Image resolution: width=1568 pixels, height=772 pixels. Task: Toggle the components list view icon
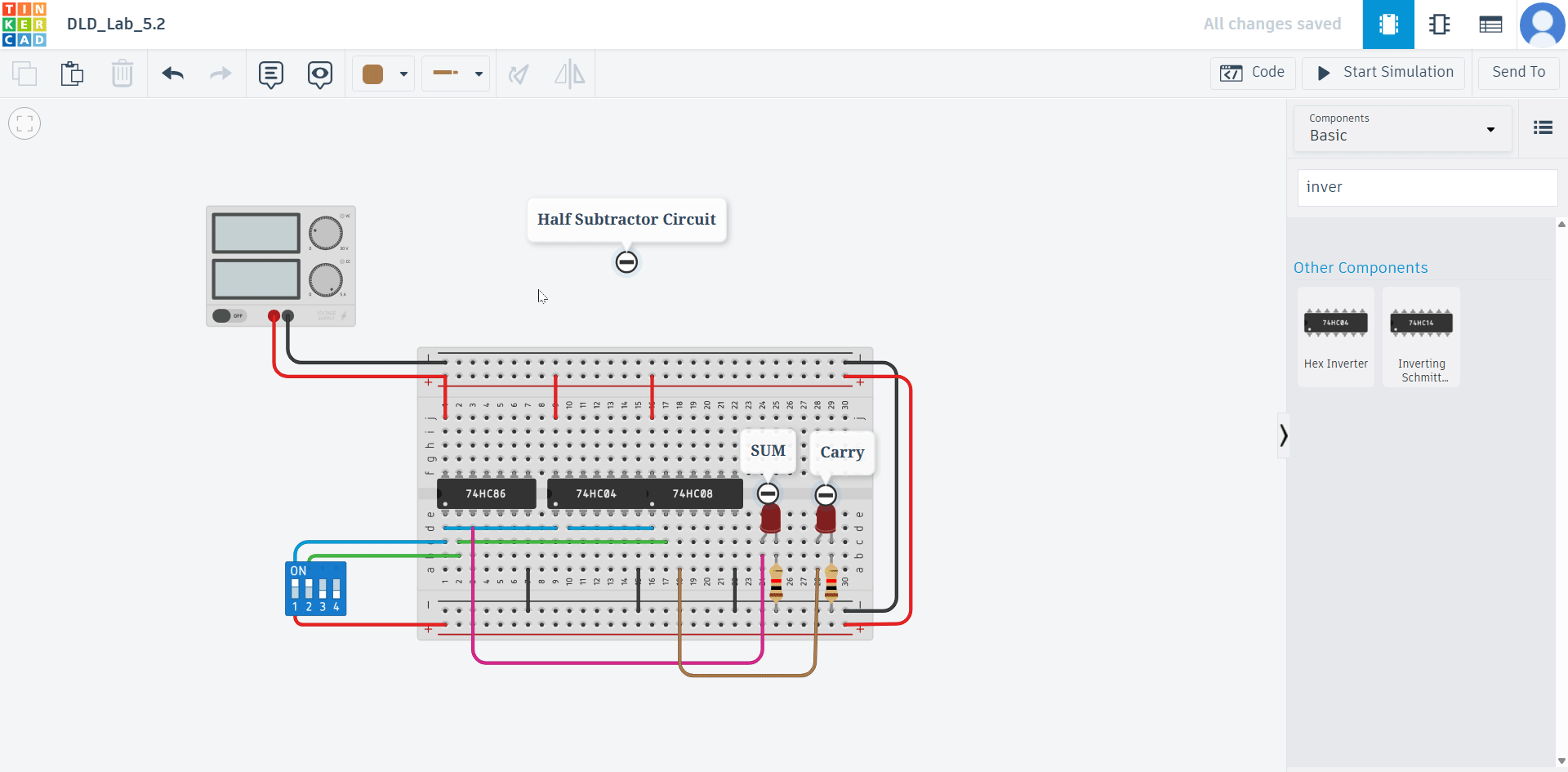pyautogui.click(x=1543, y=127)
